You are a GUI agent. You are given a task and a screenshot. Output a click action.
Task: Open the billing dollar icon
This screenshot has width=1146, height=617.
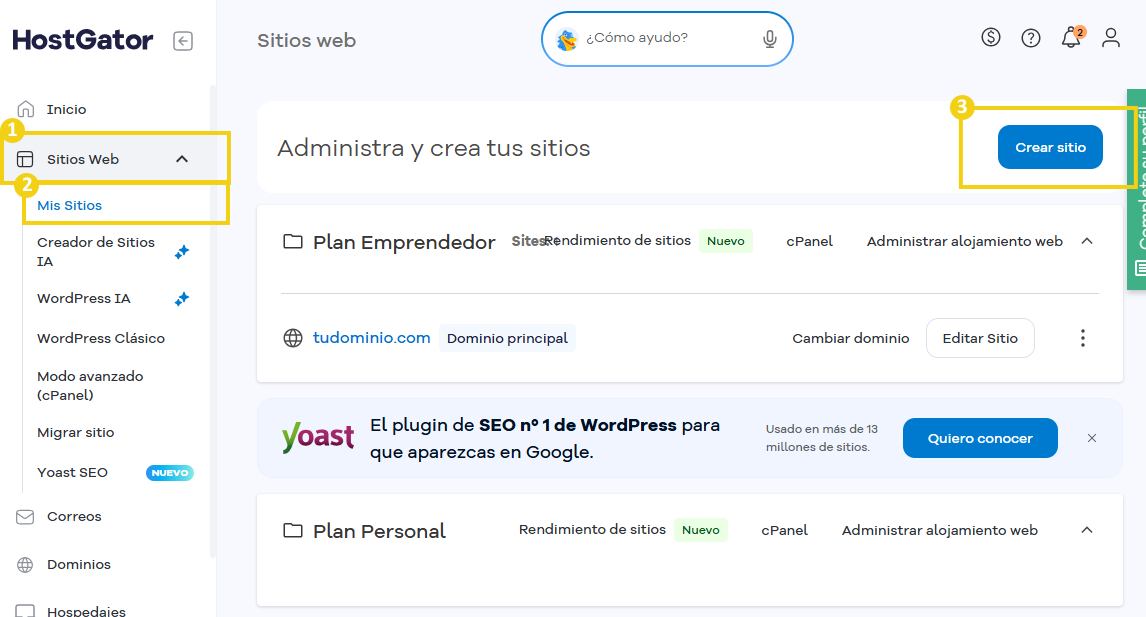click(x=990, y=37)
